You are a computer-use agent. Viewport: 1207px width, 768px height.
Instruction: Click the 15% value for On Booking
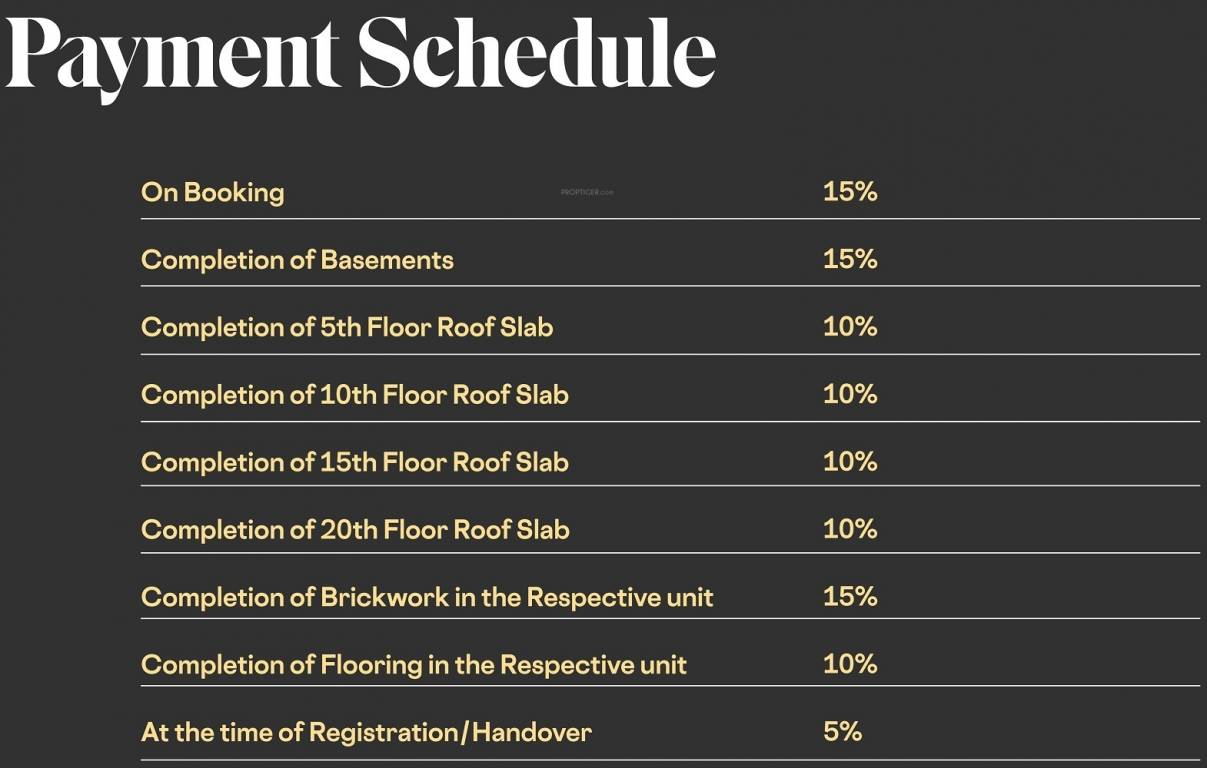click(849, 191)
